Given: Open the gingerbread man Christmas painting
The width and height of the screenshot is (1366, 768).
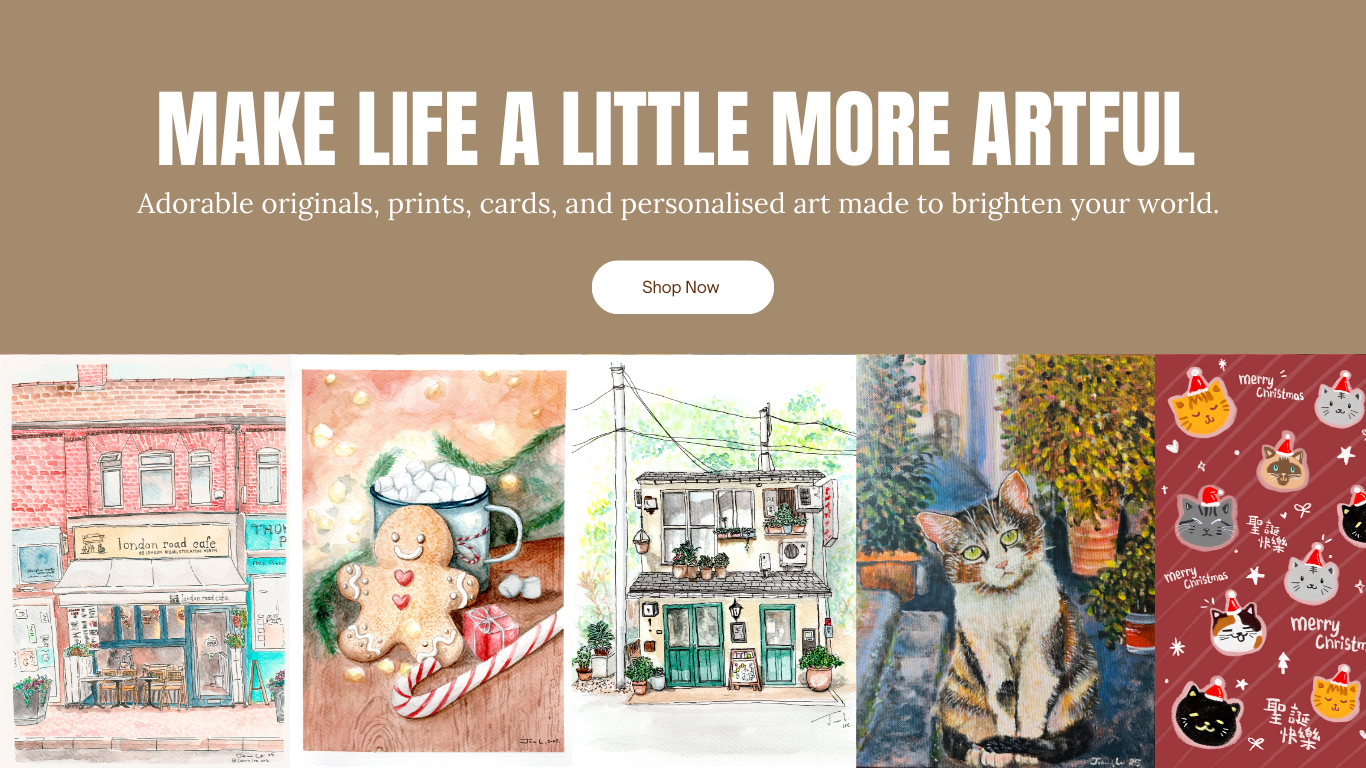Looking at the screenshot, I should tap(433, 561).
